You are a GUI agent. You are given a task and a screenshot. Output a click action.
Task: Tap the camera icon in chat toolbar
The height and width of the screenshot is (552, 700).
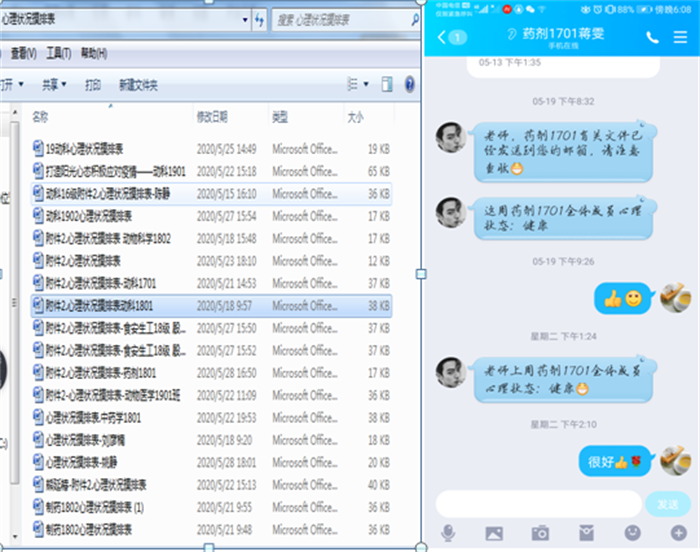pyautogui.click(x=540, y=533)
